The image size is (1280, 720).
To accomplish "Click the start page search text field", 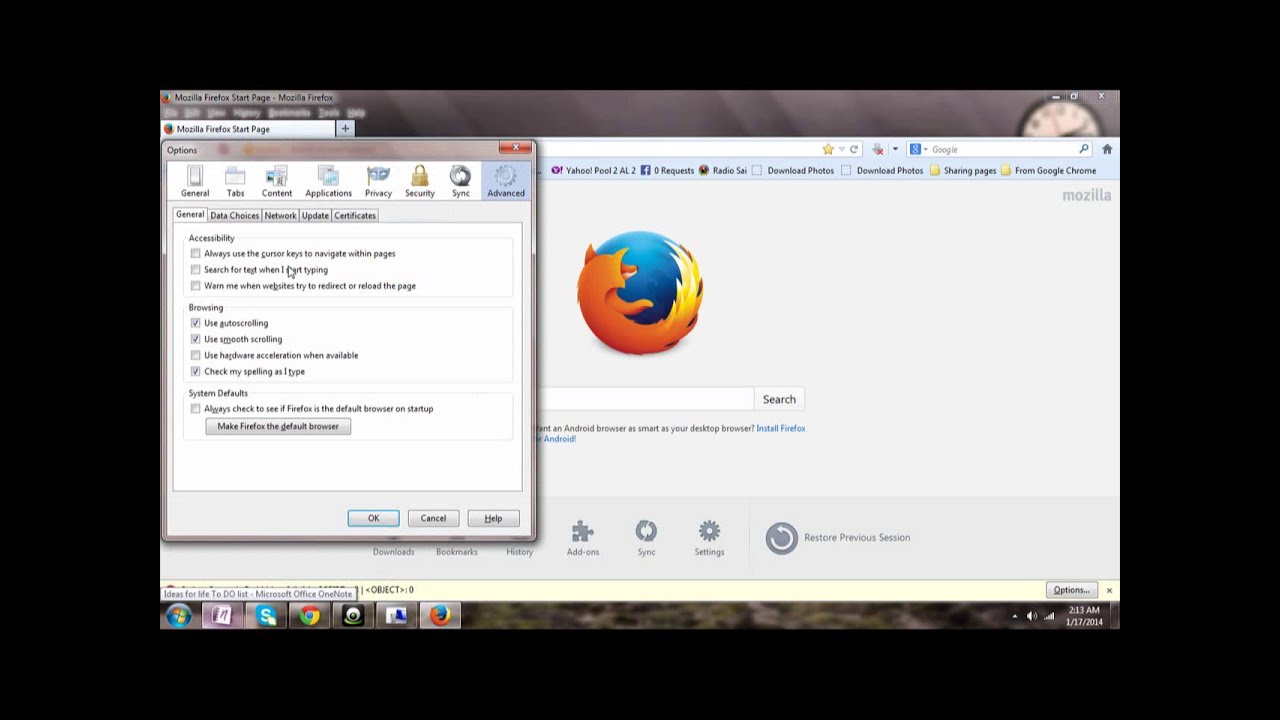I will [x=645, y=399].
